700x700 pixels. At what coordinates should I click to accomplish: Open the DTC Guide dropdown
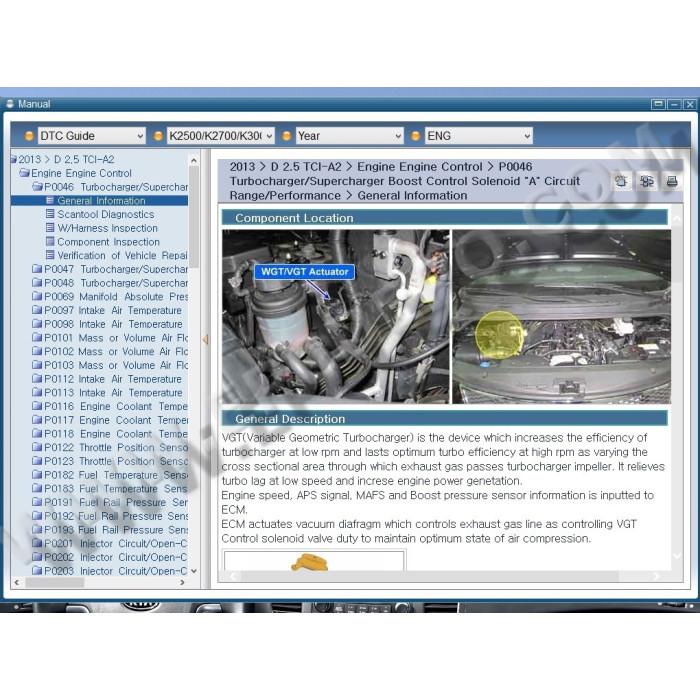tap(92, 136)
